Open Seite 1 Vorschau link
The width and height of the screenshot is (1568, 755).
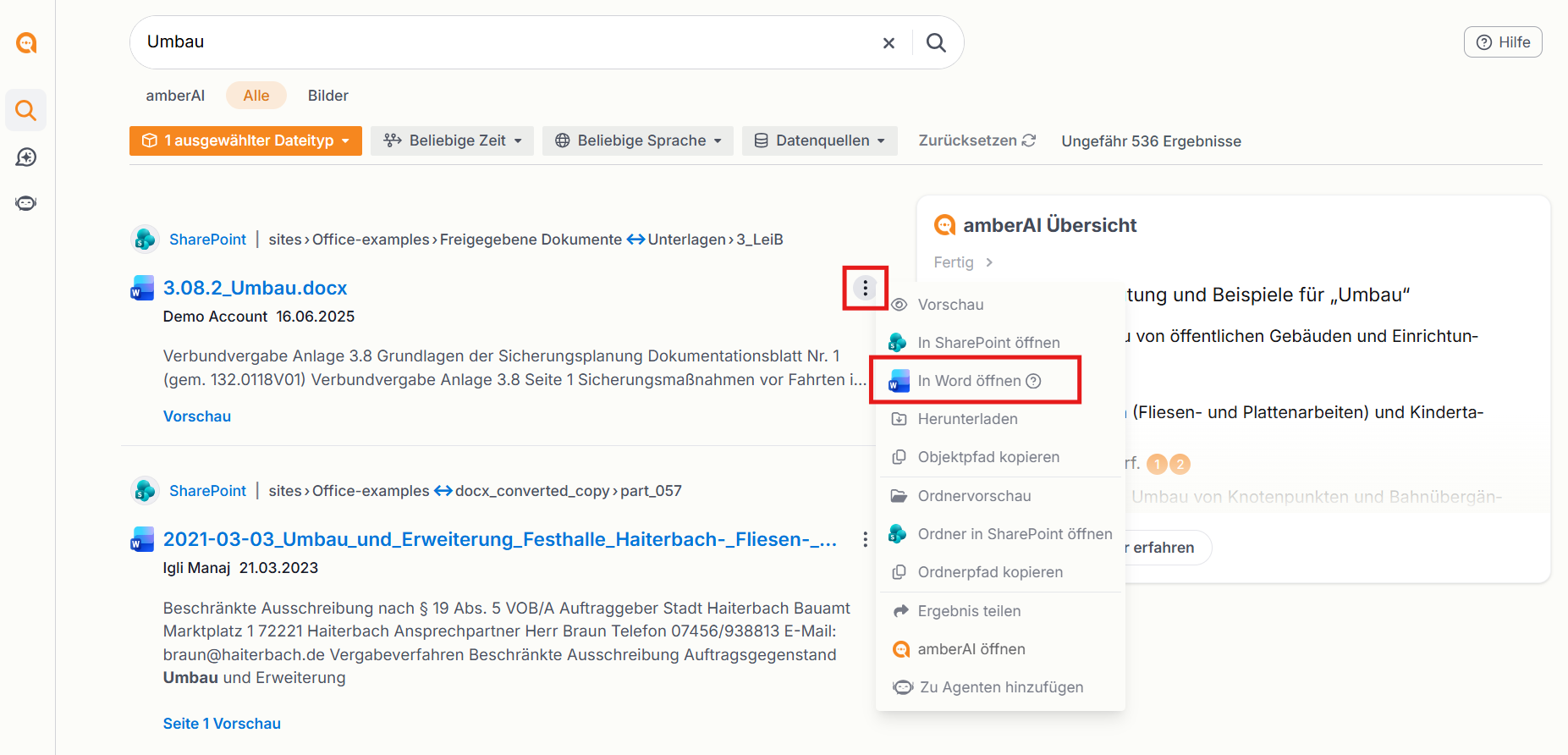222,724
